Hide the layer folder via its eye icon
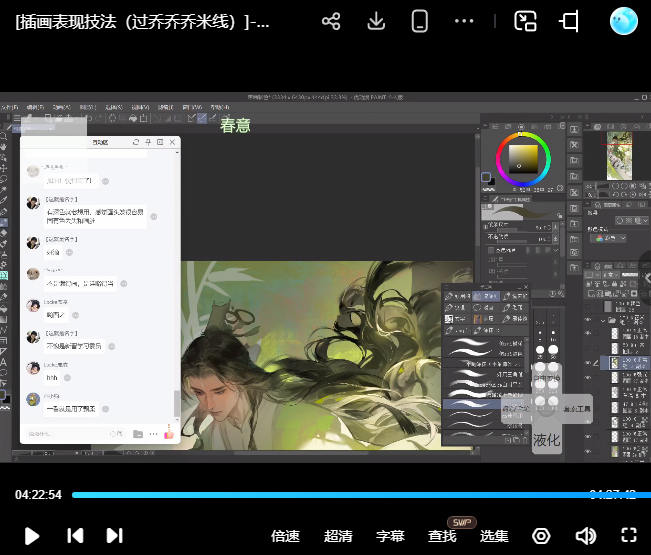 click(588, 320)
